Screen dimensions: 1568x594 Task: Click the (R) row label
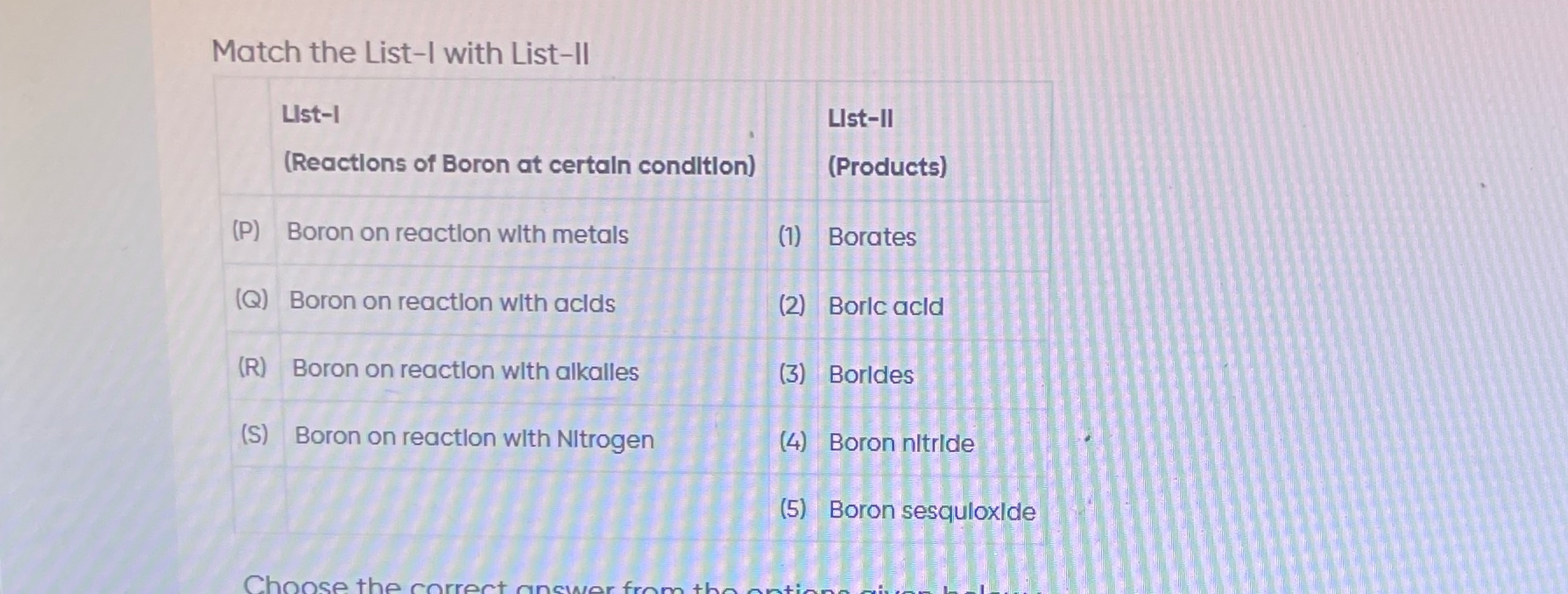[x=252, y=368]
